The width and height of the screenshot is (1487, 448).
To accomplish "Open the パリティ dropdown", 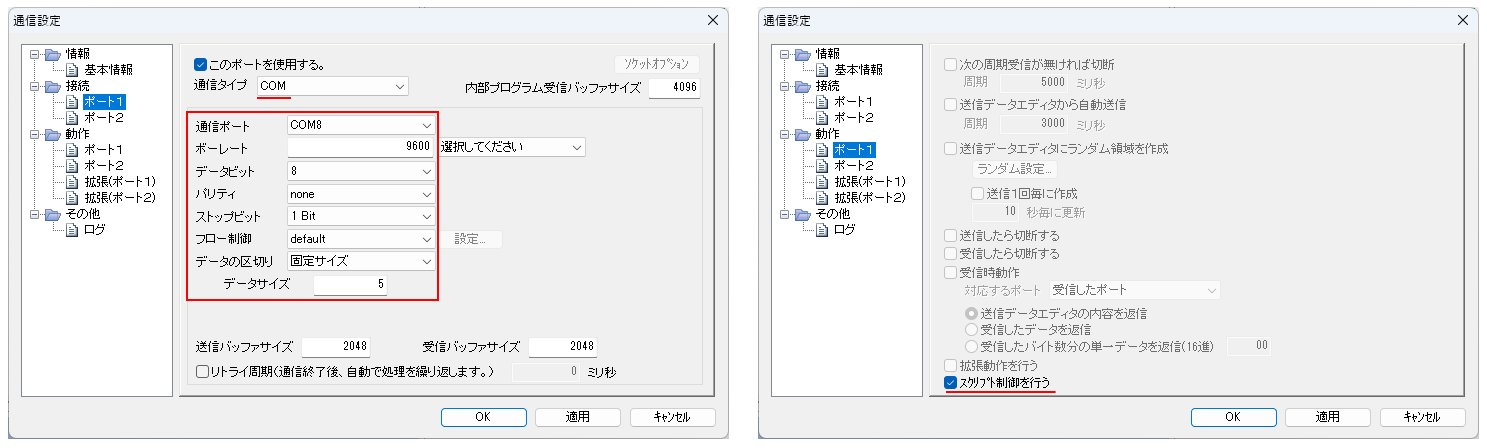I will 360,193.
